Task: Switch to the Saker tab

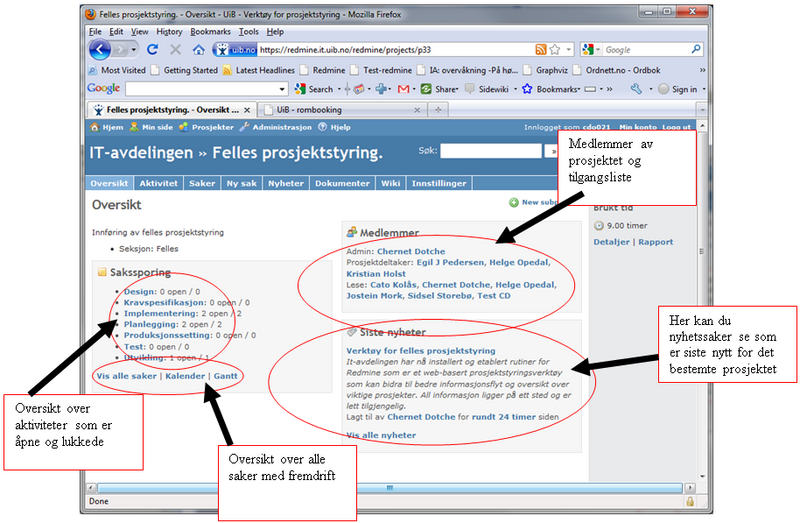Action: 202,183
